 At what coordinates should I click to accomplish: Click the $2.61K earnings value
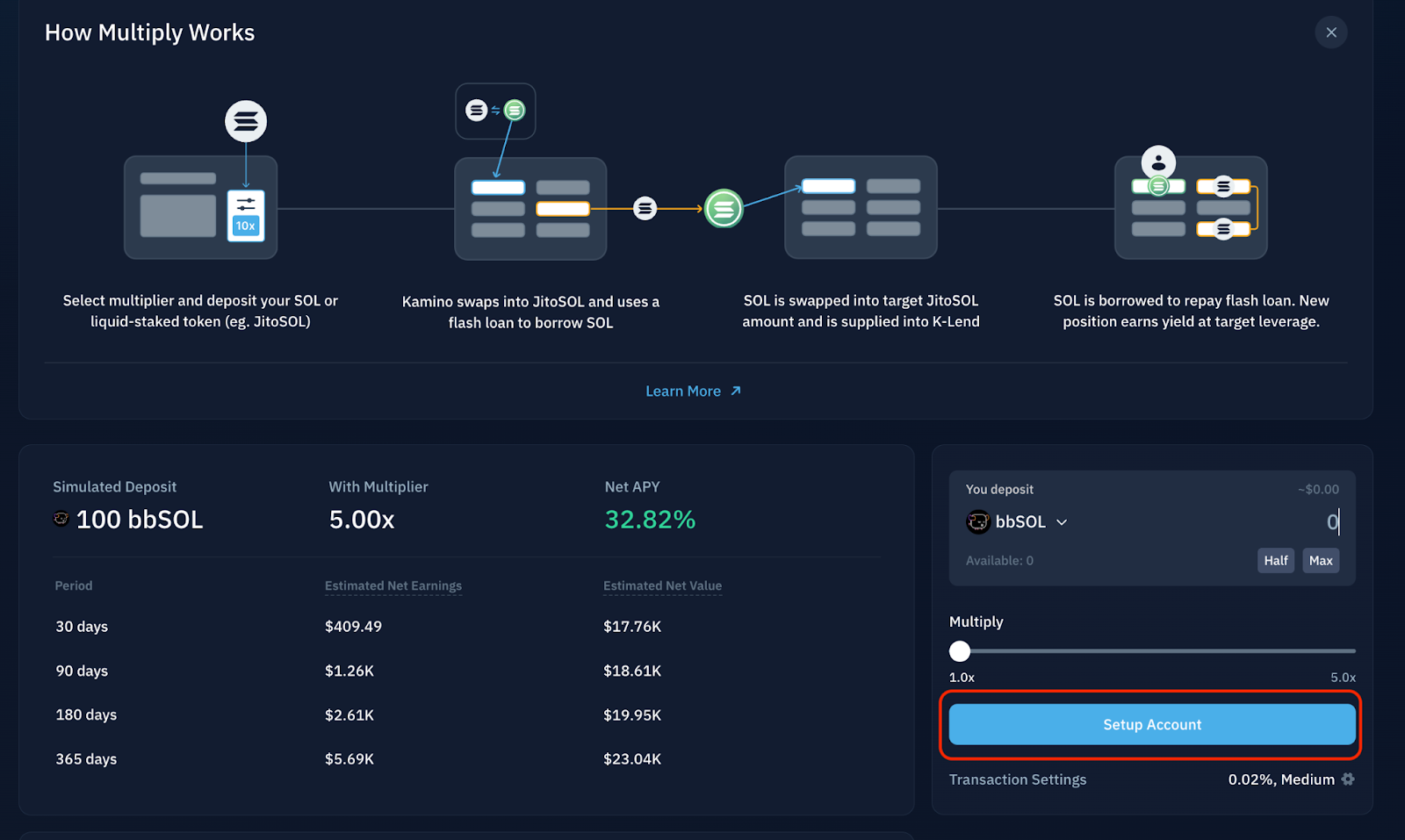pos(349,715)
